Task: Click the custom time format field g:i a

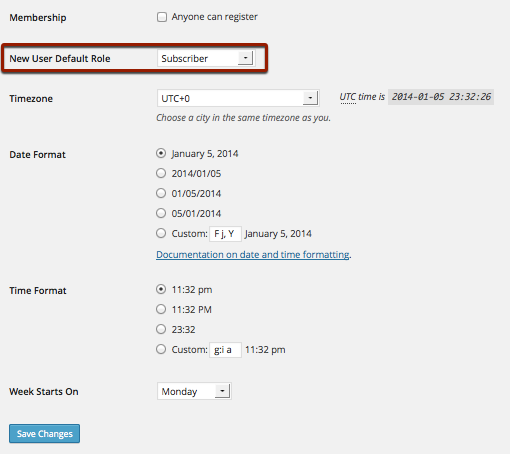Action: tap(225, 350)
